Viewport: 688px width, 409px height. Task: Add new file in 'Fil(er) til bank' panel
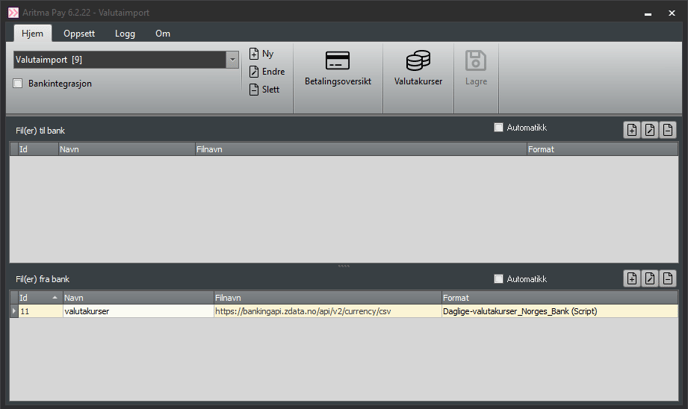pyautogui.click(x=632, y=129)
